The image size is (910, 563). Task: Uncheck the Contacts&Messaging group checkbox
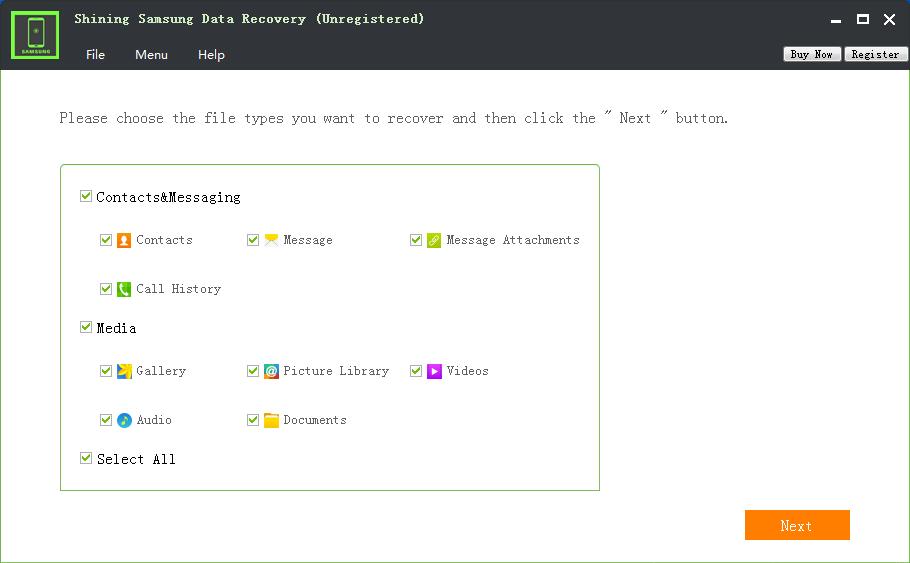[86, 197]
